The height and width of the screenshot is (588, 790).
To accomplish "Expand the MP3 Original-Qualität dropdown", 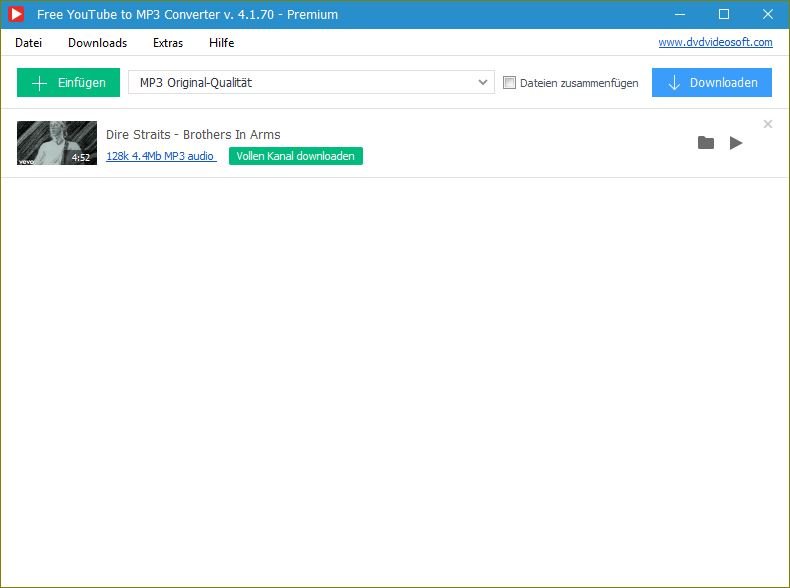I will pos(484,83).
